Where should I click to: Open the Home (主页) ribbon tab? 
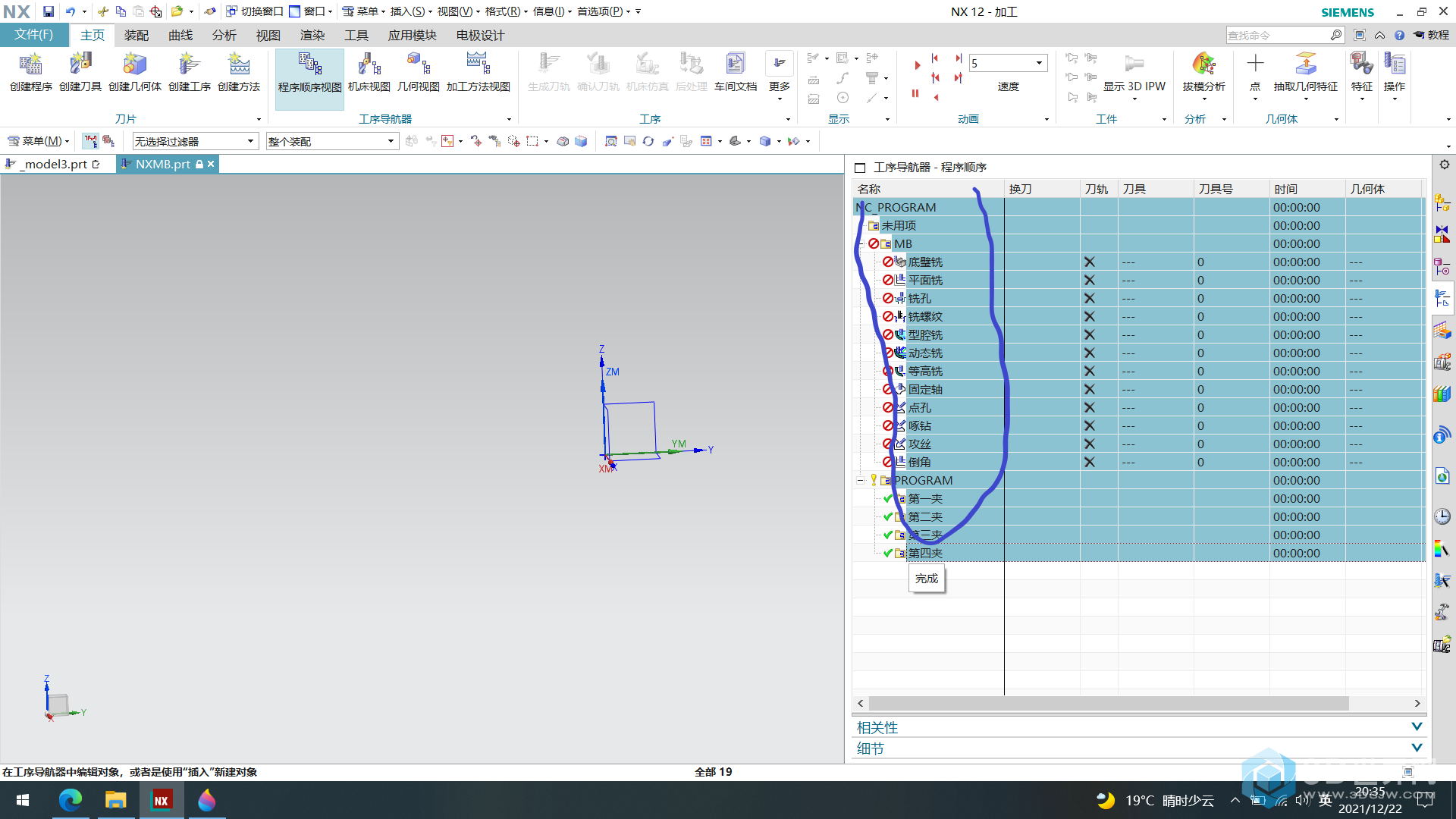[x=93, y=35]
